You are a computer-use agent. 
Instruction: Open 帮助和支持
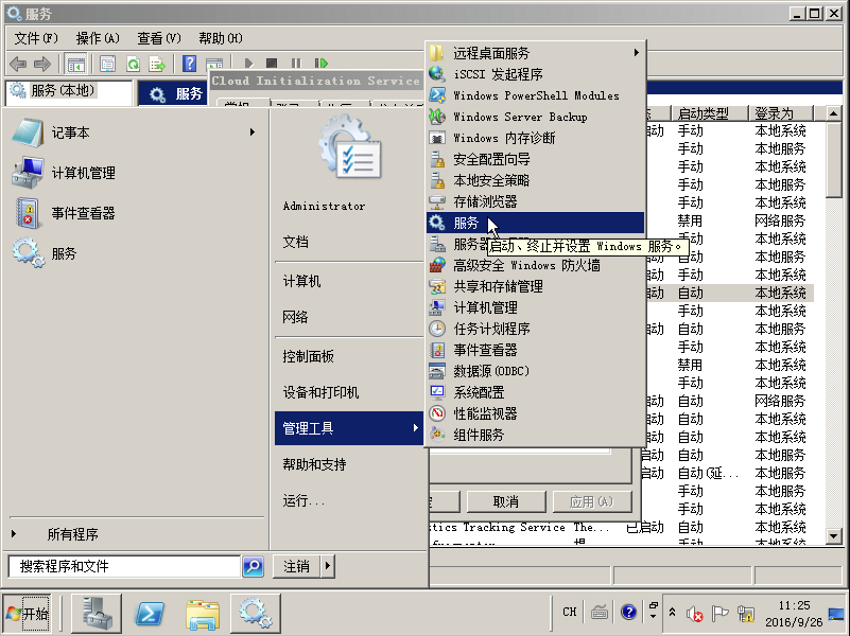pyautogui.click(x=314, y=465)
